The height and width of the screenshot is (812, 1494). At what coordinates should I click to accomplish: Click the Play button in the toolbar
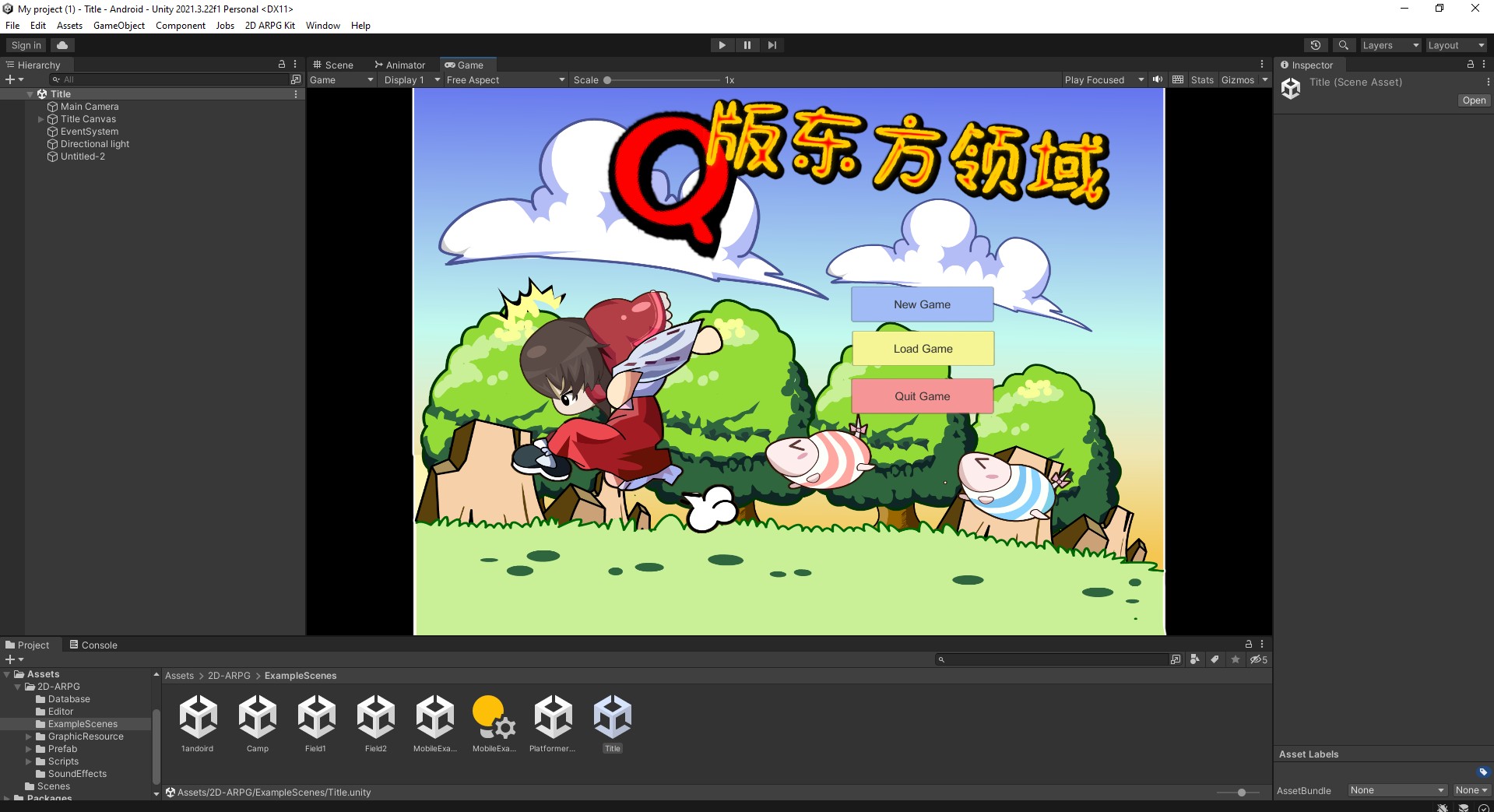point(722,45)
